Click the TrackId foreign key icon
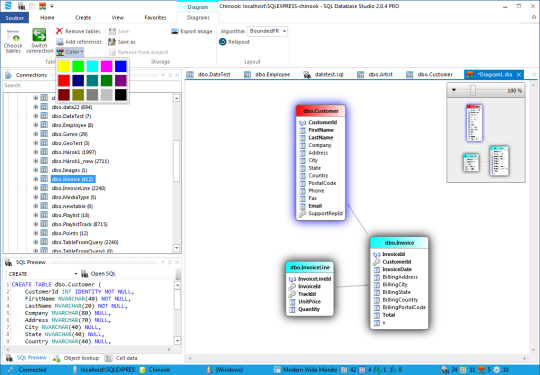The image size is (540, 375). click(x=292, y=294)
